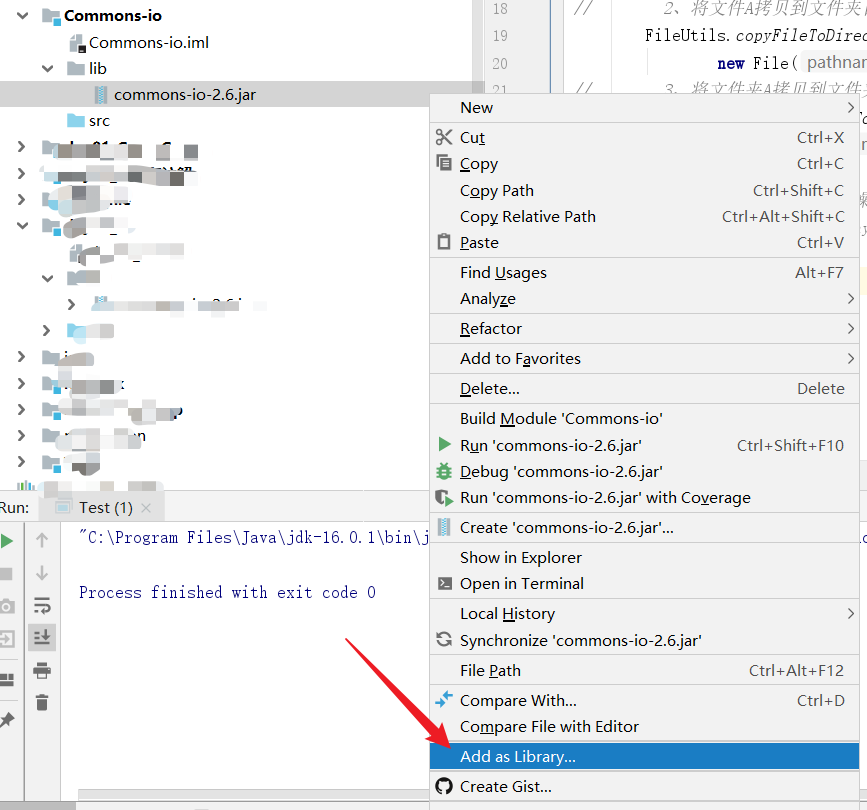Open the Local History submenu arrow

pos(850,614)
